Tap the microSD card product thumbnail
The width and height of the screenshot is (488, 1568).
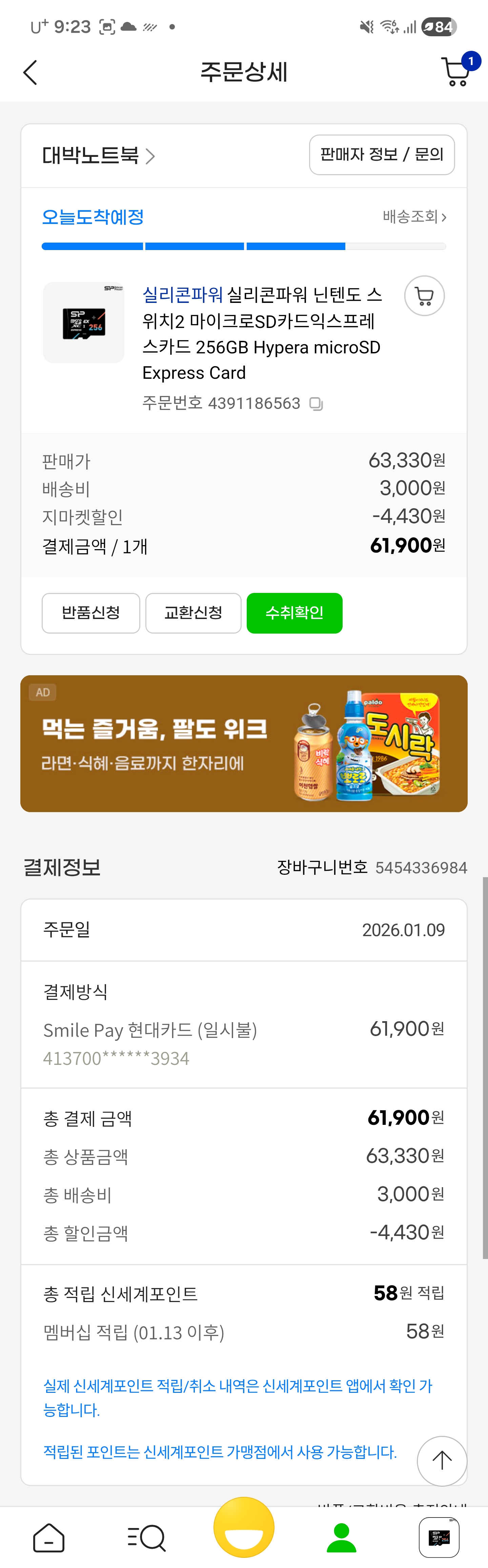(x=84, y=323)
